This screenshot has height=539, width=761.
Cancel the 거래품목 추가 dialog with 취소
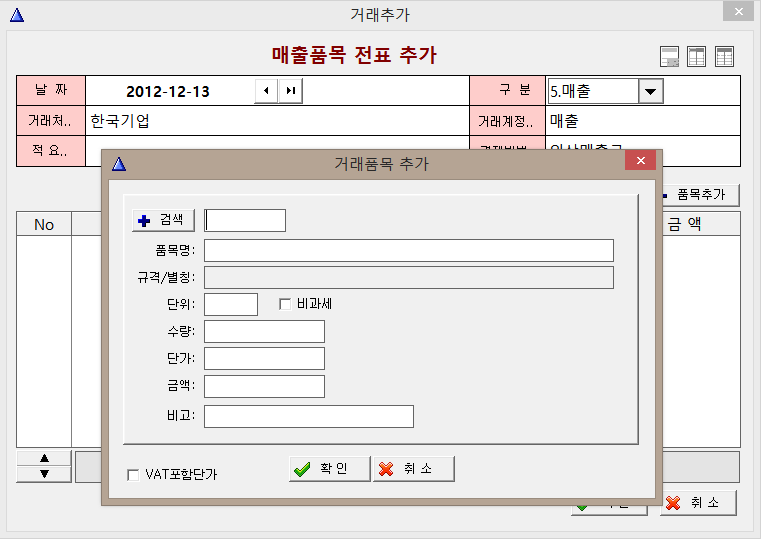(x=414, y=469)
